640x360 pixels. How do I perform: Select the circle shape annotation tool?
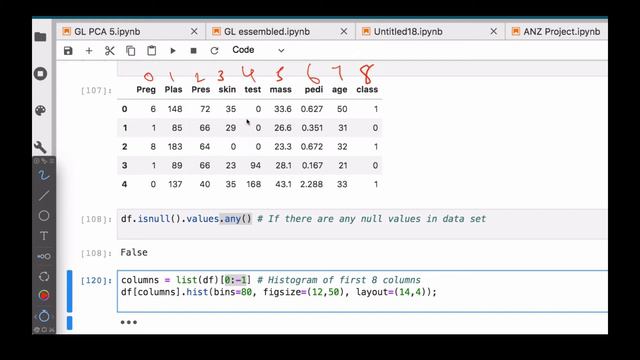(44, 216)
